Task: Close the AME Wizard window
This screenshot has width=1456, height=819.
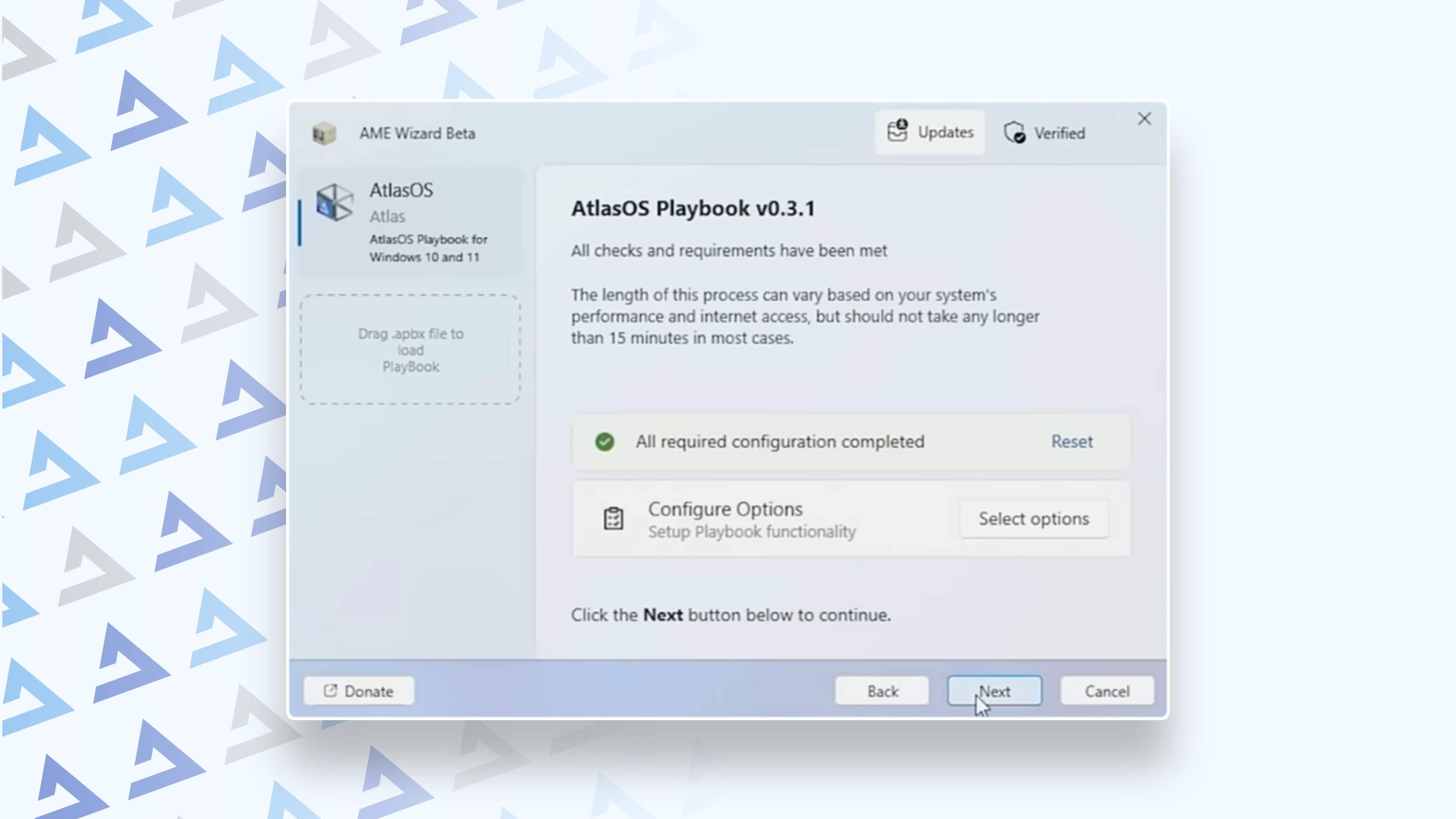Action: point(1144,119)
